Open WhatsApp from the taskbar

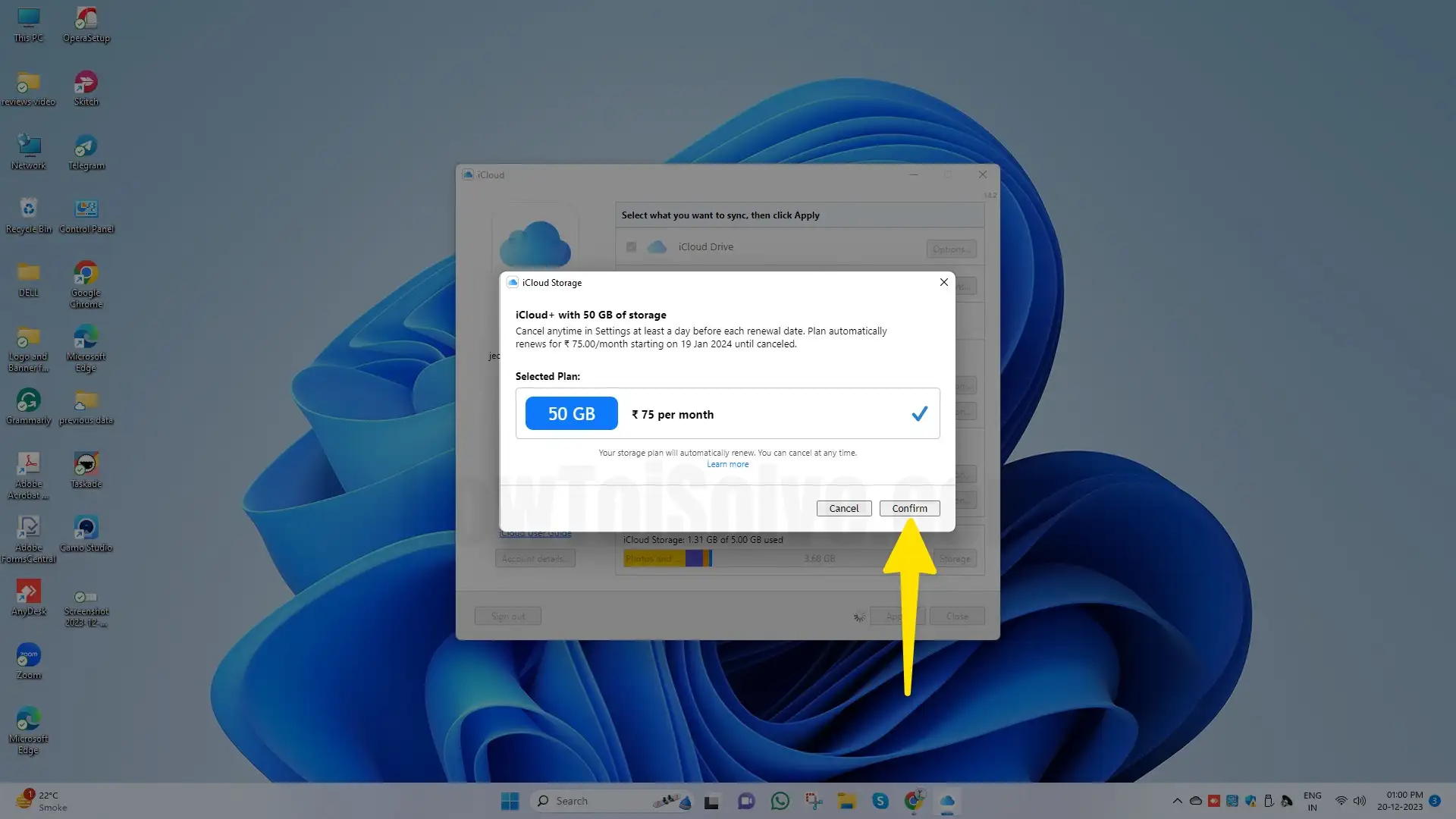pyautogui.click(x=780, y=801)
